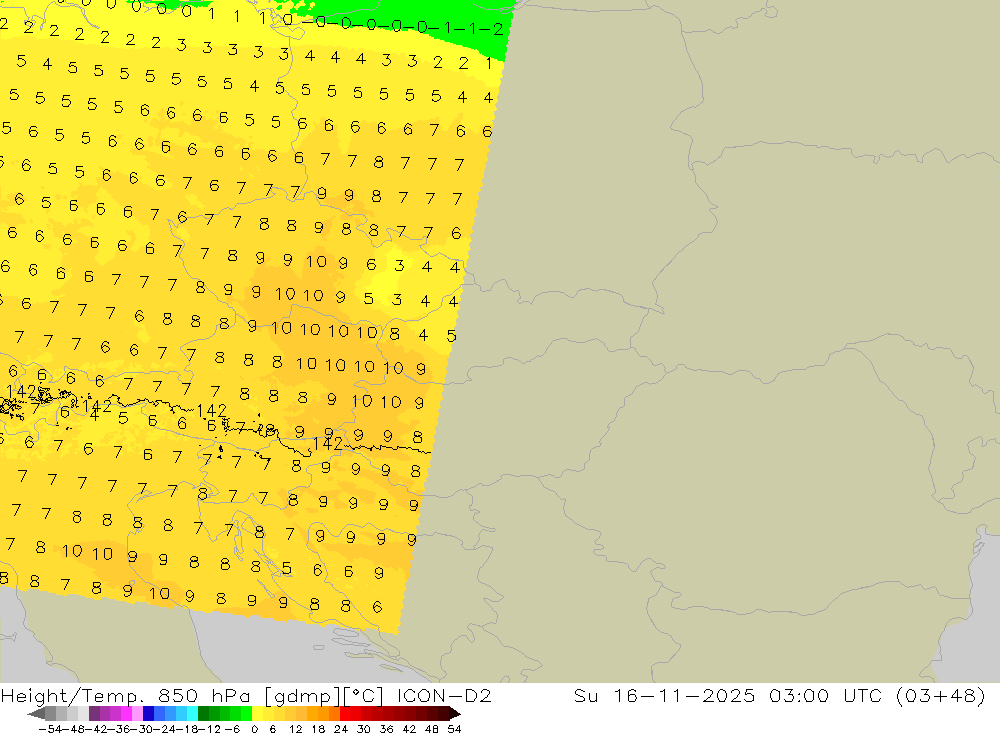1000x733 pixels.
Task: Pick the darkest green swatch in the legend
Action: 203,714
